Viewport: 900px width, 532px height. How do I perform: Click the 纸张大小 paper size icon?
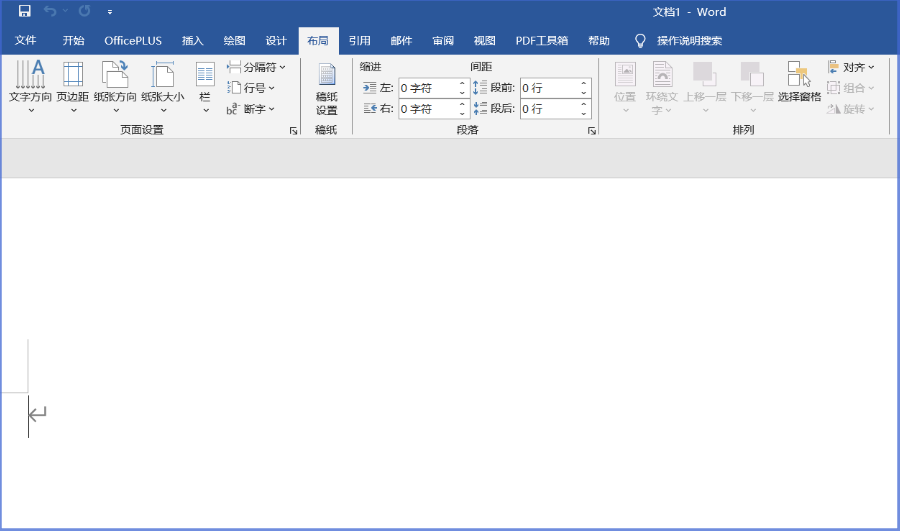[x=162, y=74]
